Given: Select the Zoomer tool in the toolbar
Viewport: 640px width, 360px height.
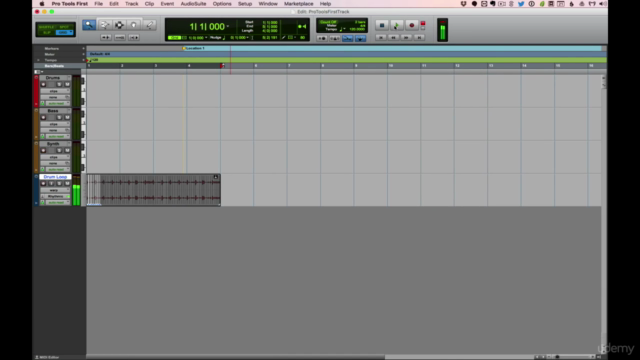Looking at the screenshot, I should pyautogui.click(x=89, y=25).
